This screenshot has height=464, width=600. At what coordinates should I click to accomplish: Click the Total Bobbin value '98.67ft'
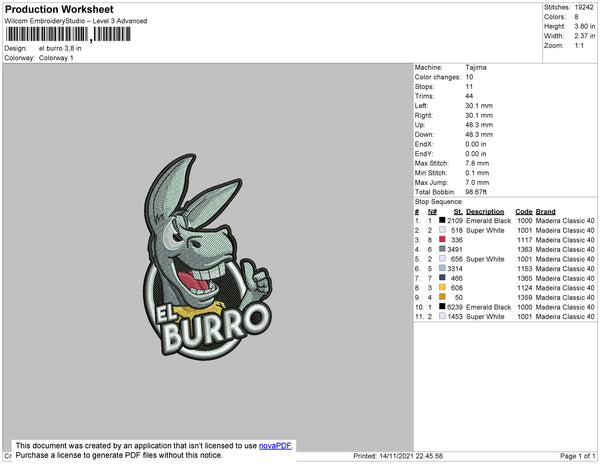476,192
